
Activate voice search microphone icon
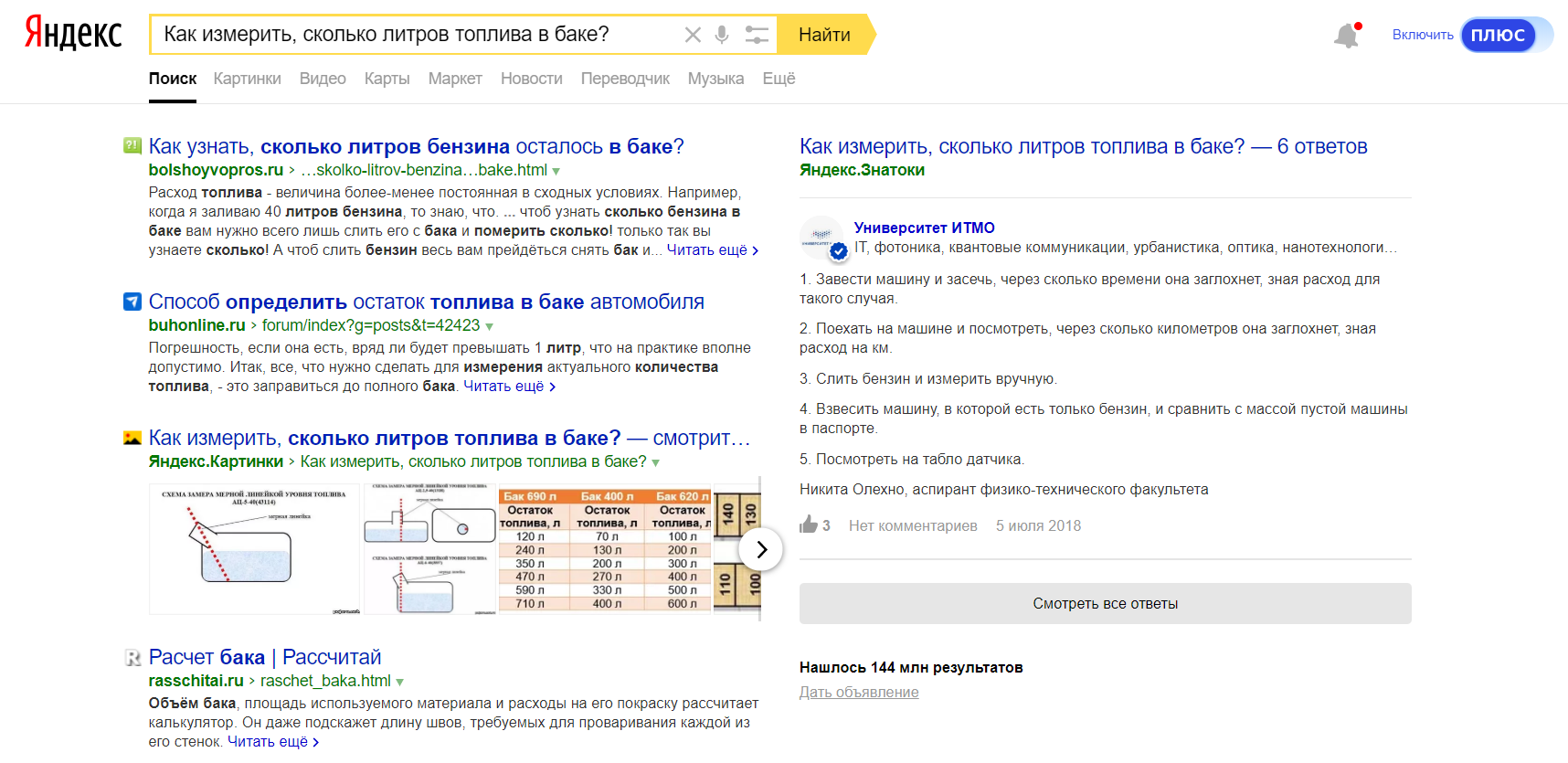pos(722,35)
